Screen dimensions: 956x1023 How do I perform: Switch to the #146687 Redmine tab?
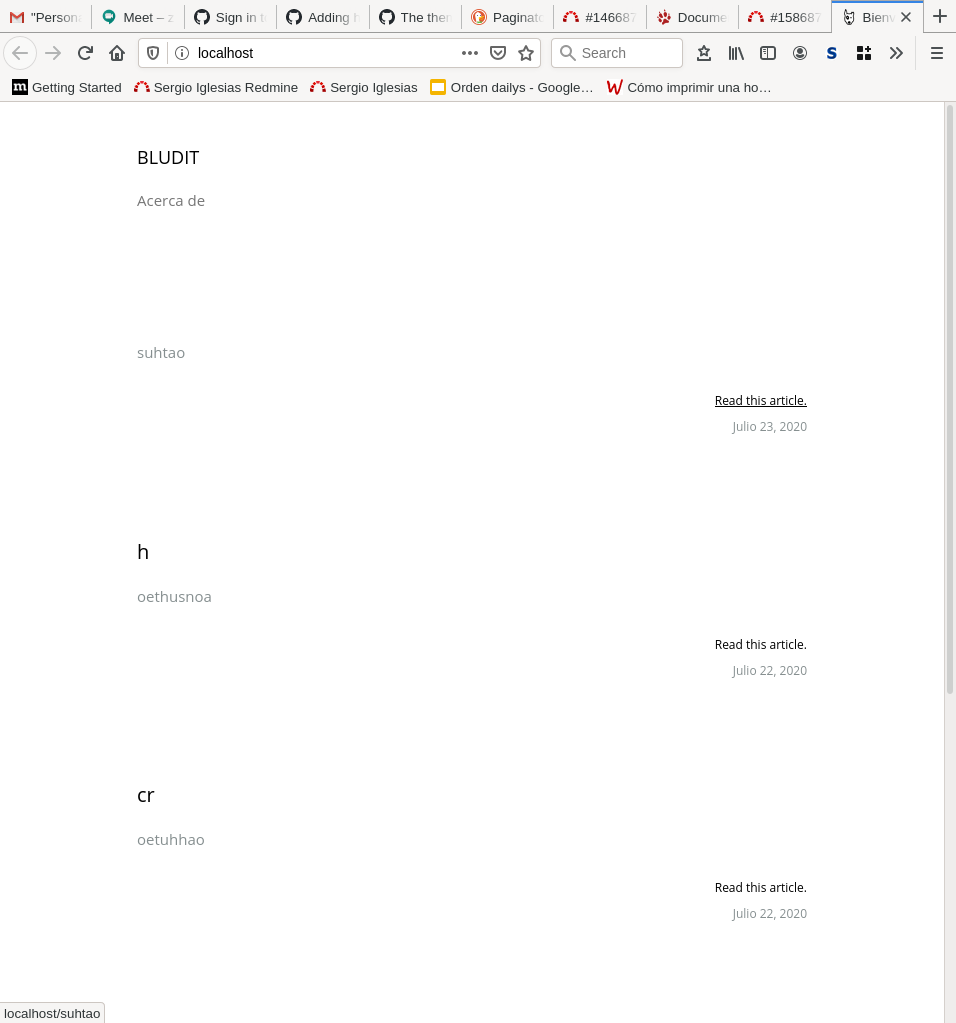click(x=600, y=18)
